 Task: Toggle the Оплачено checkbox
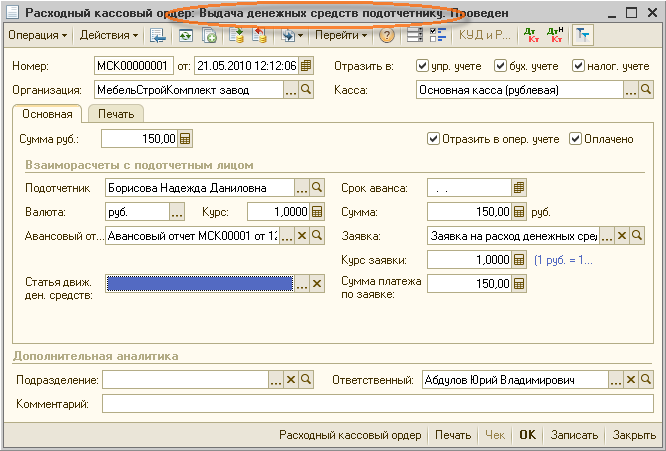coord(575,139)
